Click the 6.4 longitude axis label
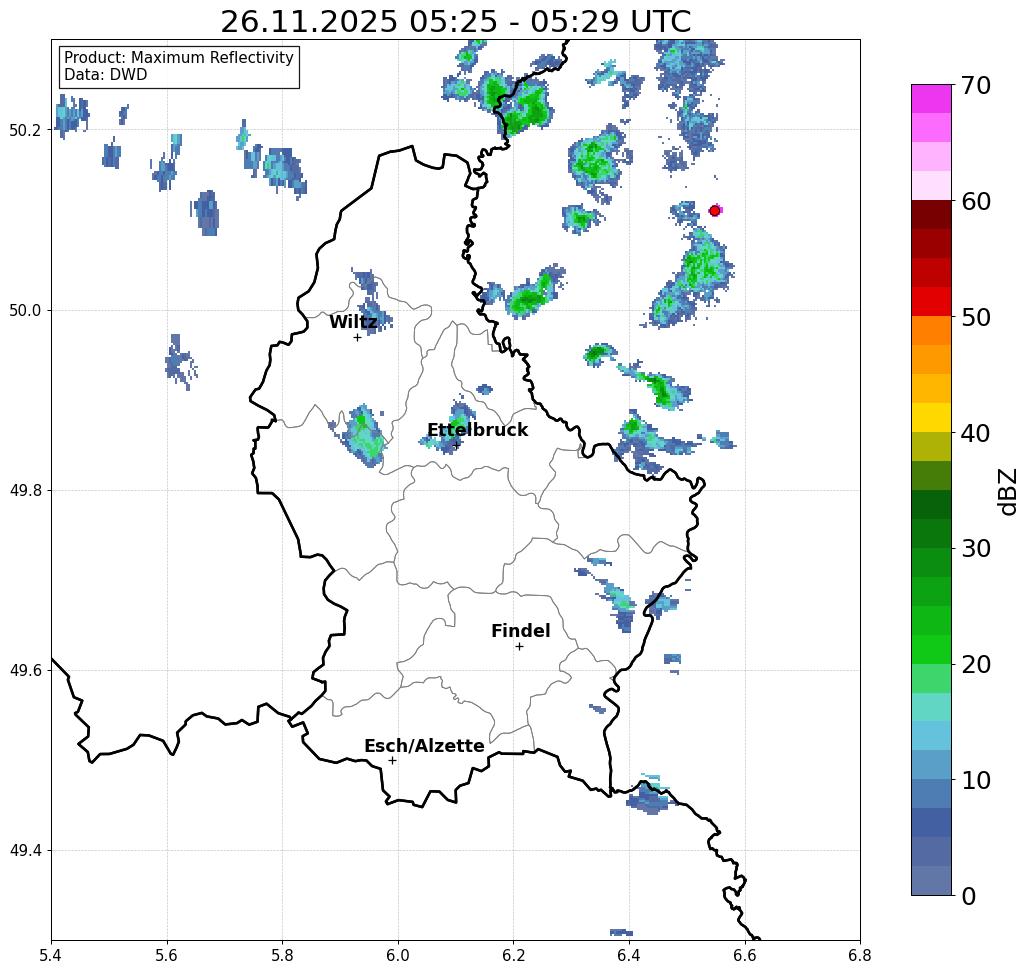The image size is (1029, 973). [x=629, y=955]
